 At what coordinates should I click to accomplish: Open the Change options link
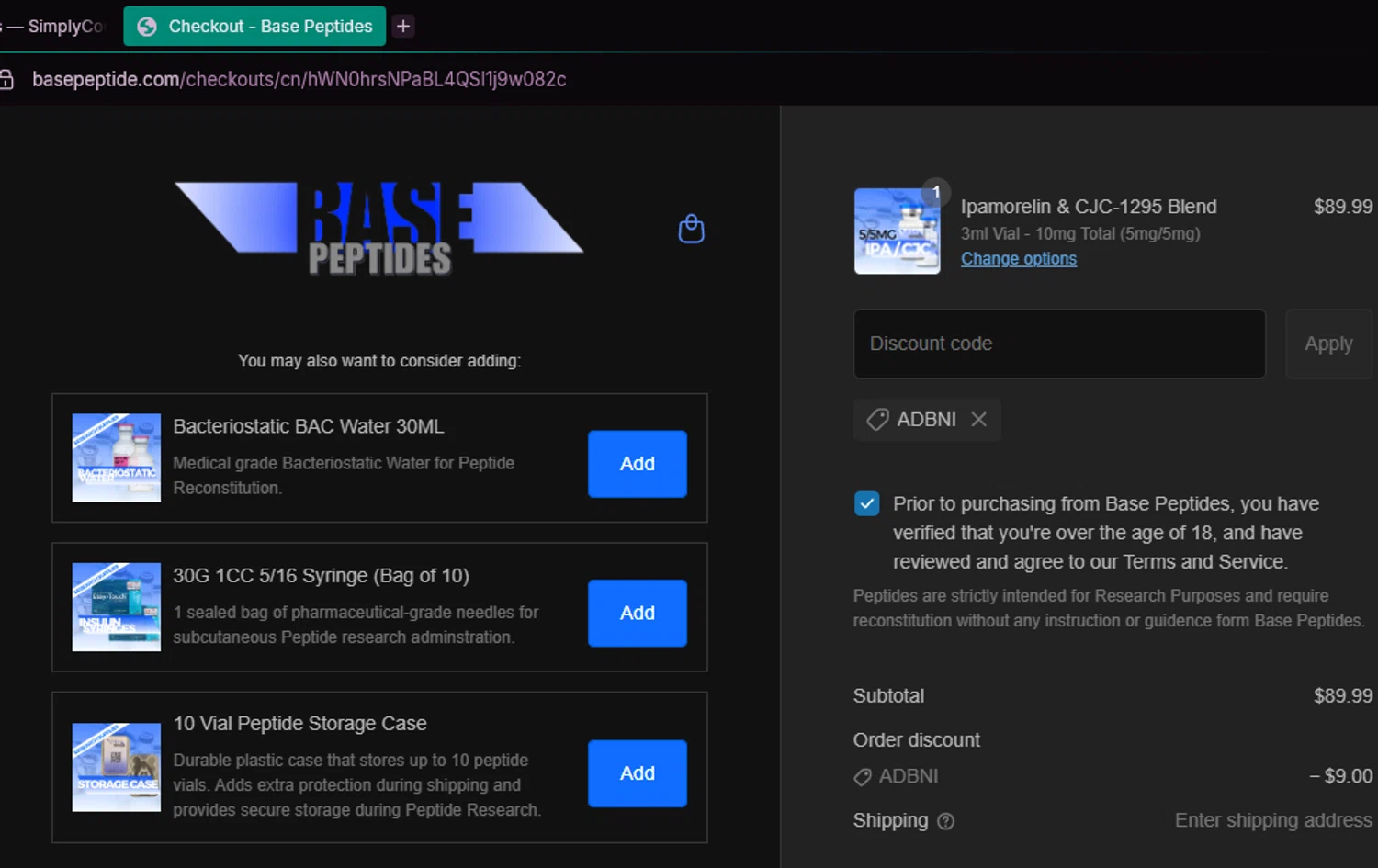(1019, 259)
